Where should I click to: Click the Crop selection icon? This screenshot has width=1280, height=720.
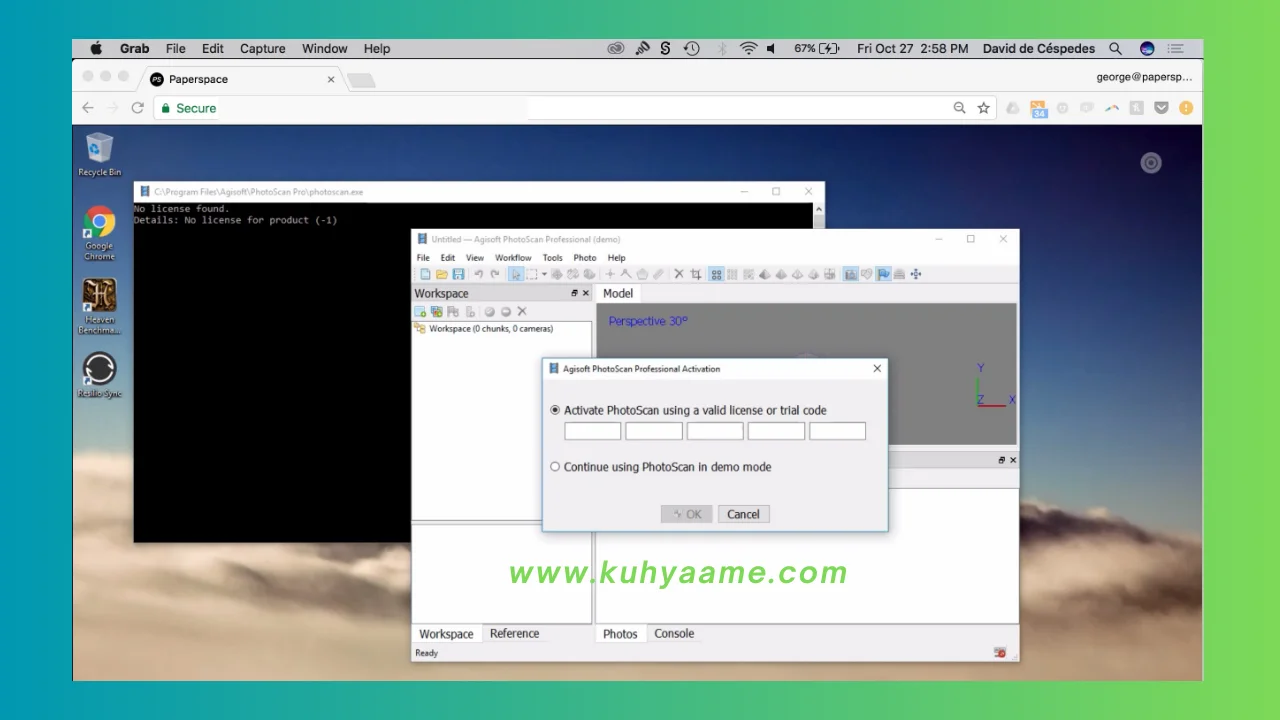[696, 274]
